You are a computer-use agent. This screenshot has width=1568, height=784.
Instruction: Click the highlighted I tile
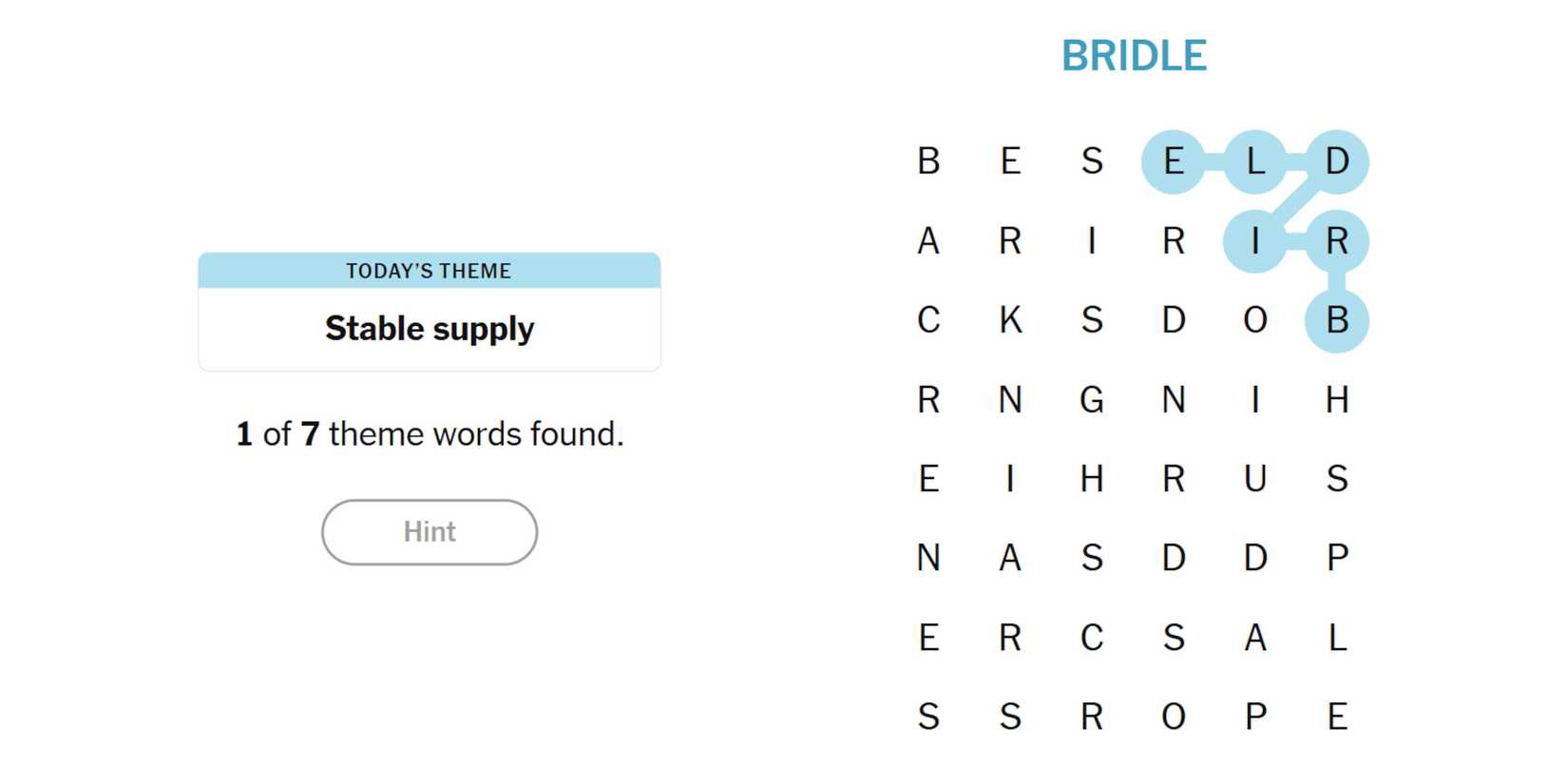1255,241
